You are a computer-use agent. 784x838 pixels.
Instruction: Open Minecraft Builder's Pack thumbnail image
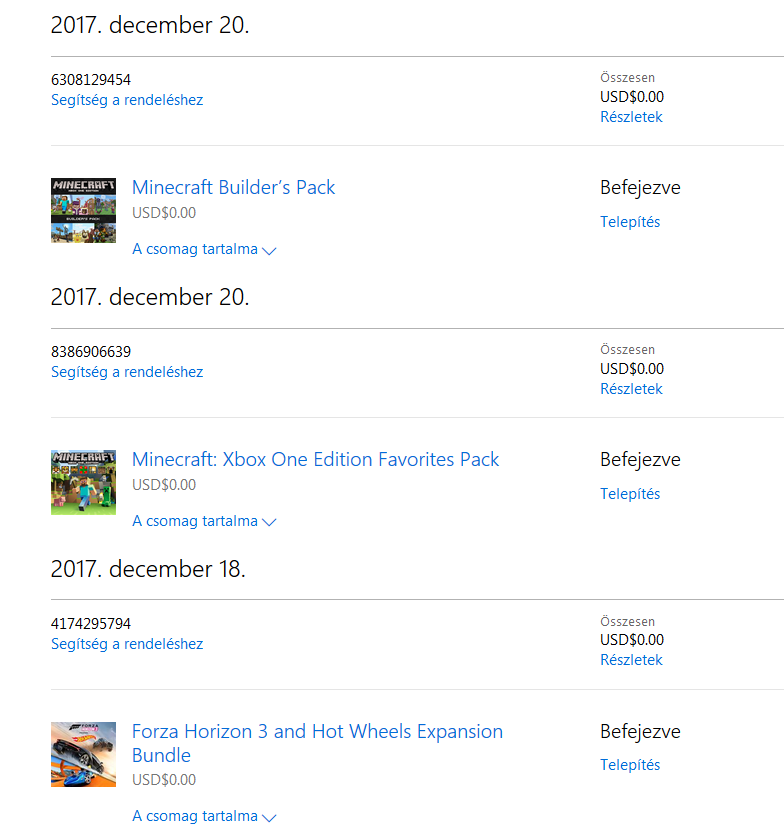[x=83, y=210]
